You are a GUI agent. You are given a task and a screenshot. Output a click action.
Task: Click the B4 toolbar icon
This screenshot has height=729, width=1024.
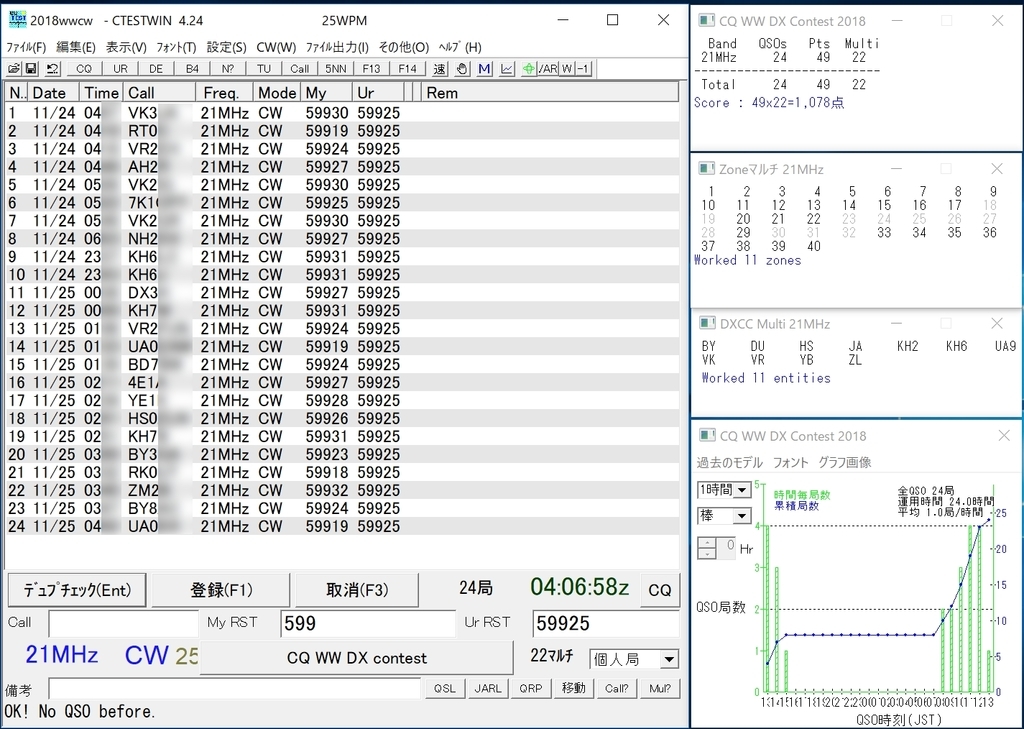tap(192, 68)
